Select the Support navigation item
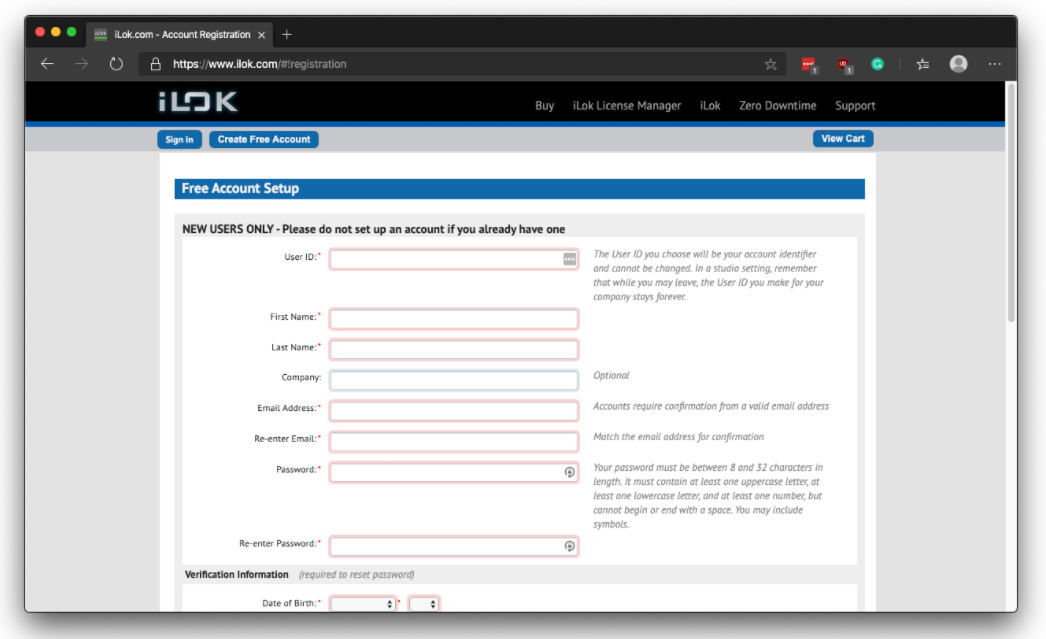The height and width of the screenshot is (639, 1046). tap(855, 106)
